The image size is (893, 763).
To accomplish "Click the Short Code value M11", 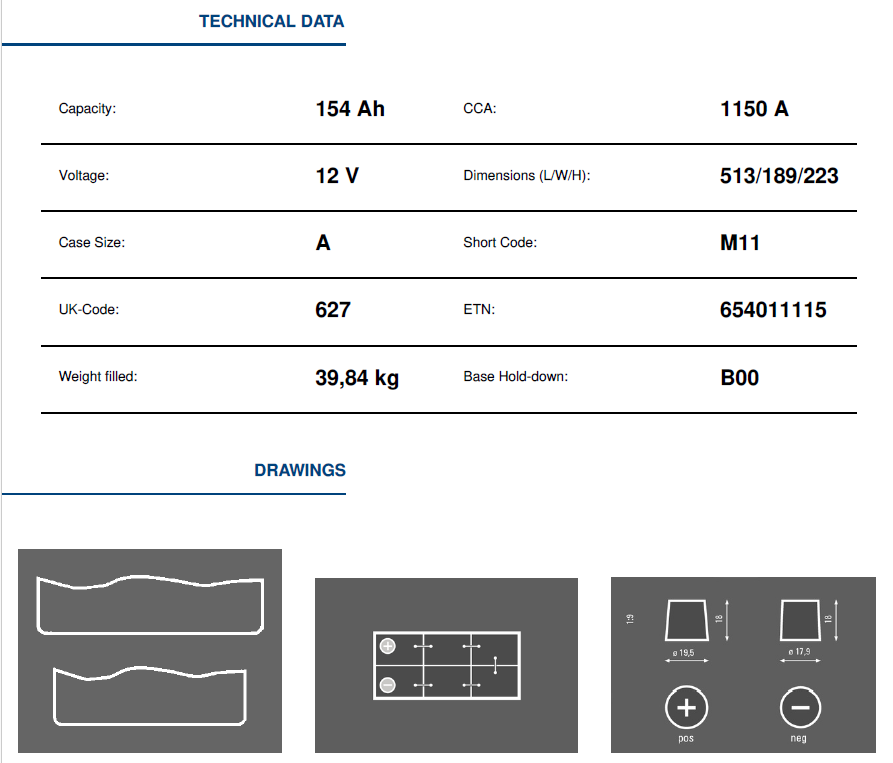I will pyautogui.click(x=740, y=243).
